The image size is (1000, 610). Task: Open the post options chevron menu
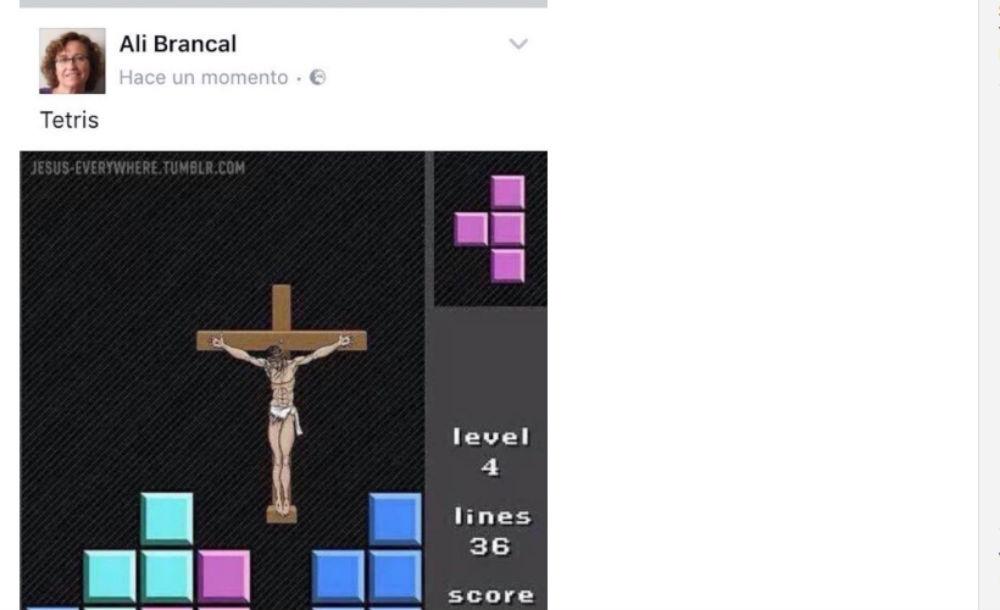tap(518, 44)
